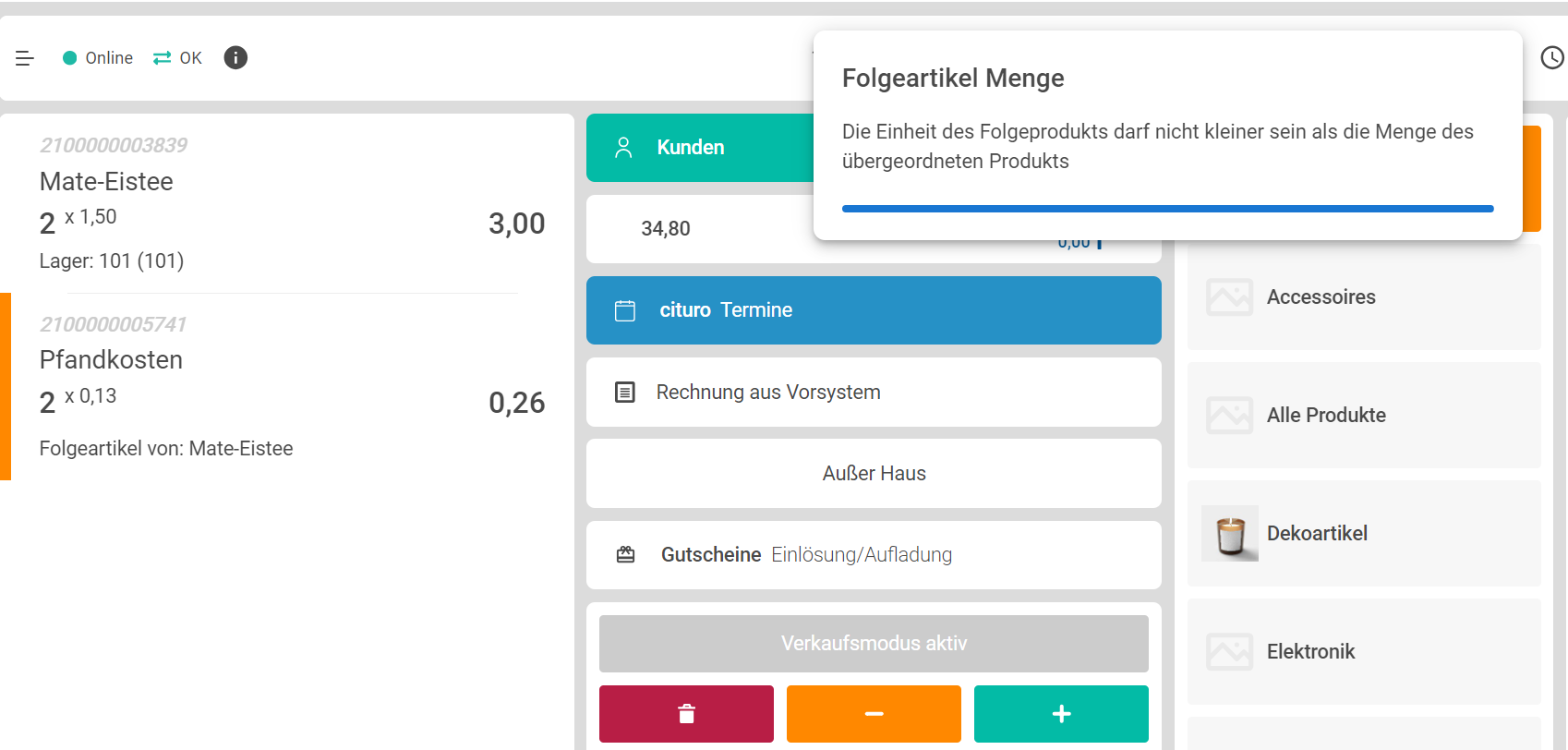Increase quantity with green plus button

click(x=1061, y=714)
